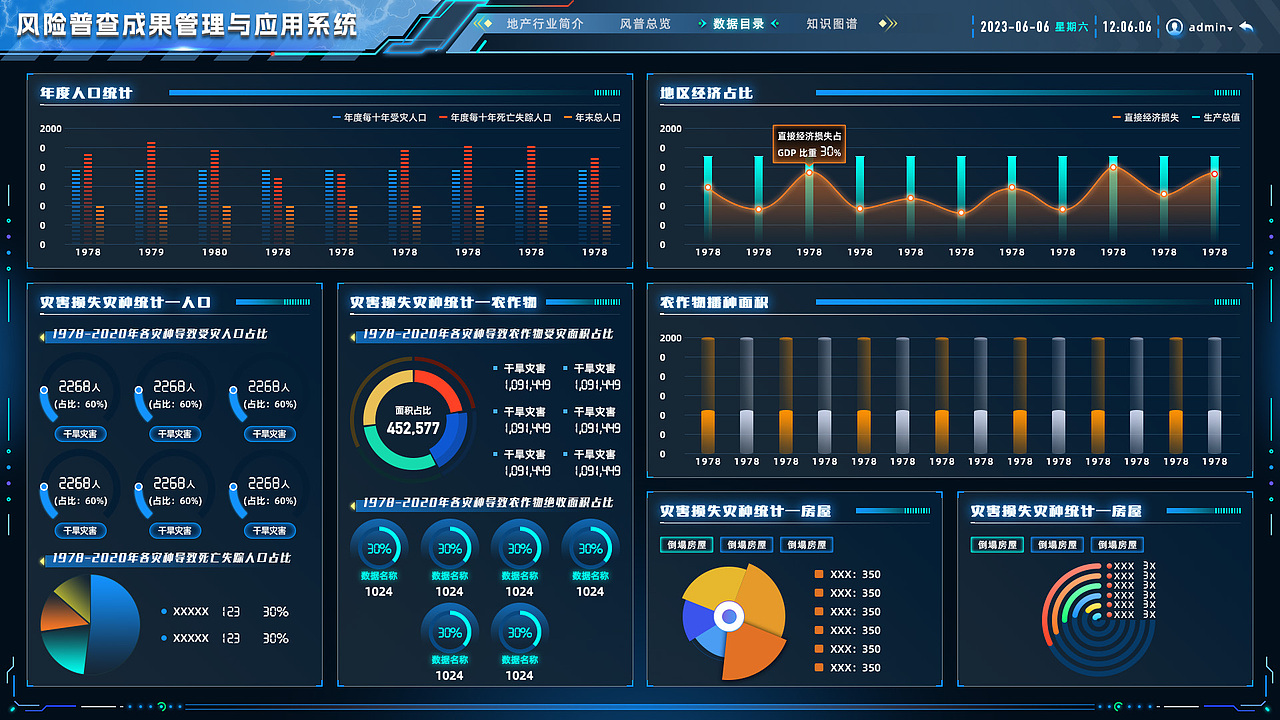Screen dimensions: 1280x720
Task: Open the admin dropdown menu
Action: [1214, 27]
